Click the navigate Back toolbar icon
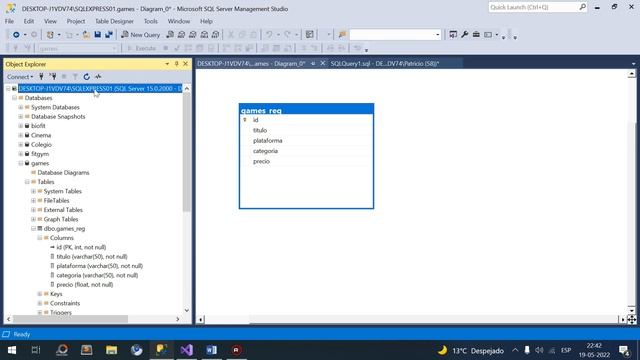 [x=16, y=35]
